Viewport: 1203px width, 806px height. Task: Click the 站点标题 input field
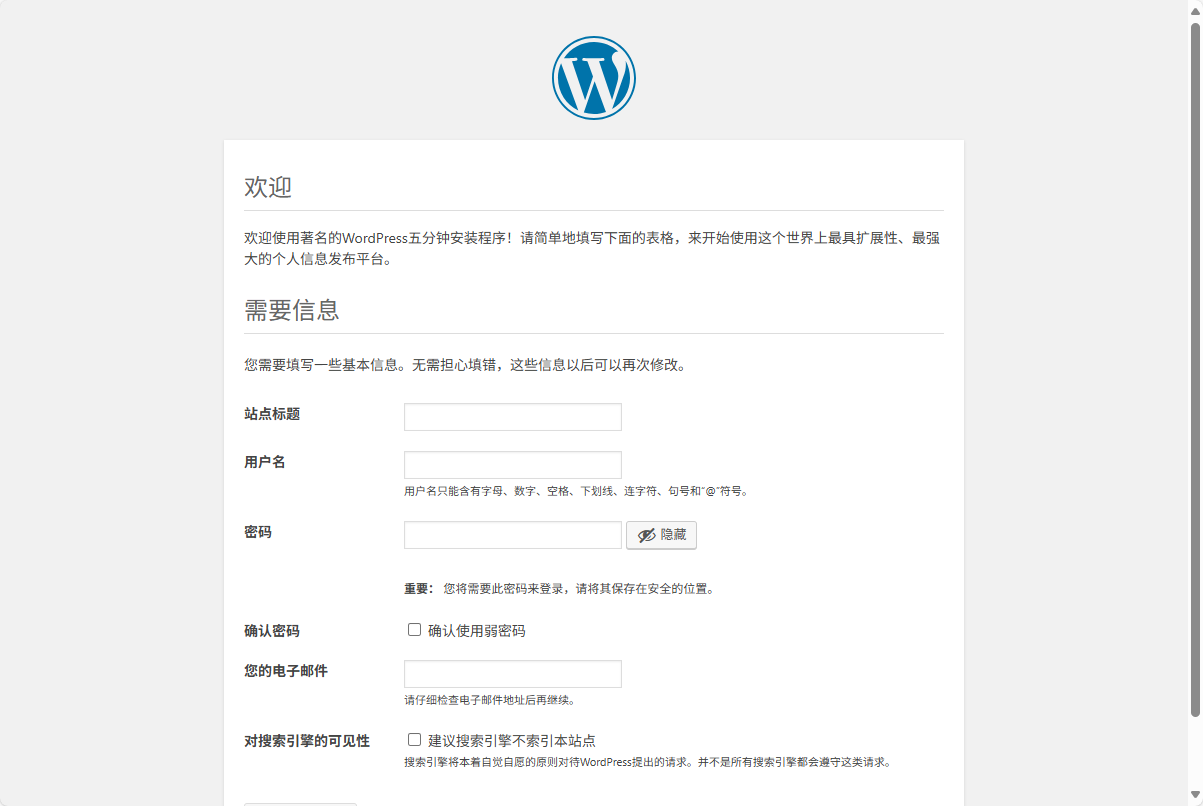pos(513,417)
